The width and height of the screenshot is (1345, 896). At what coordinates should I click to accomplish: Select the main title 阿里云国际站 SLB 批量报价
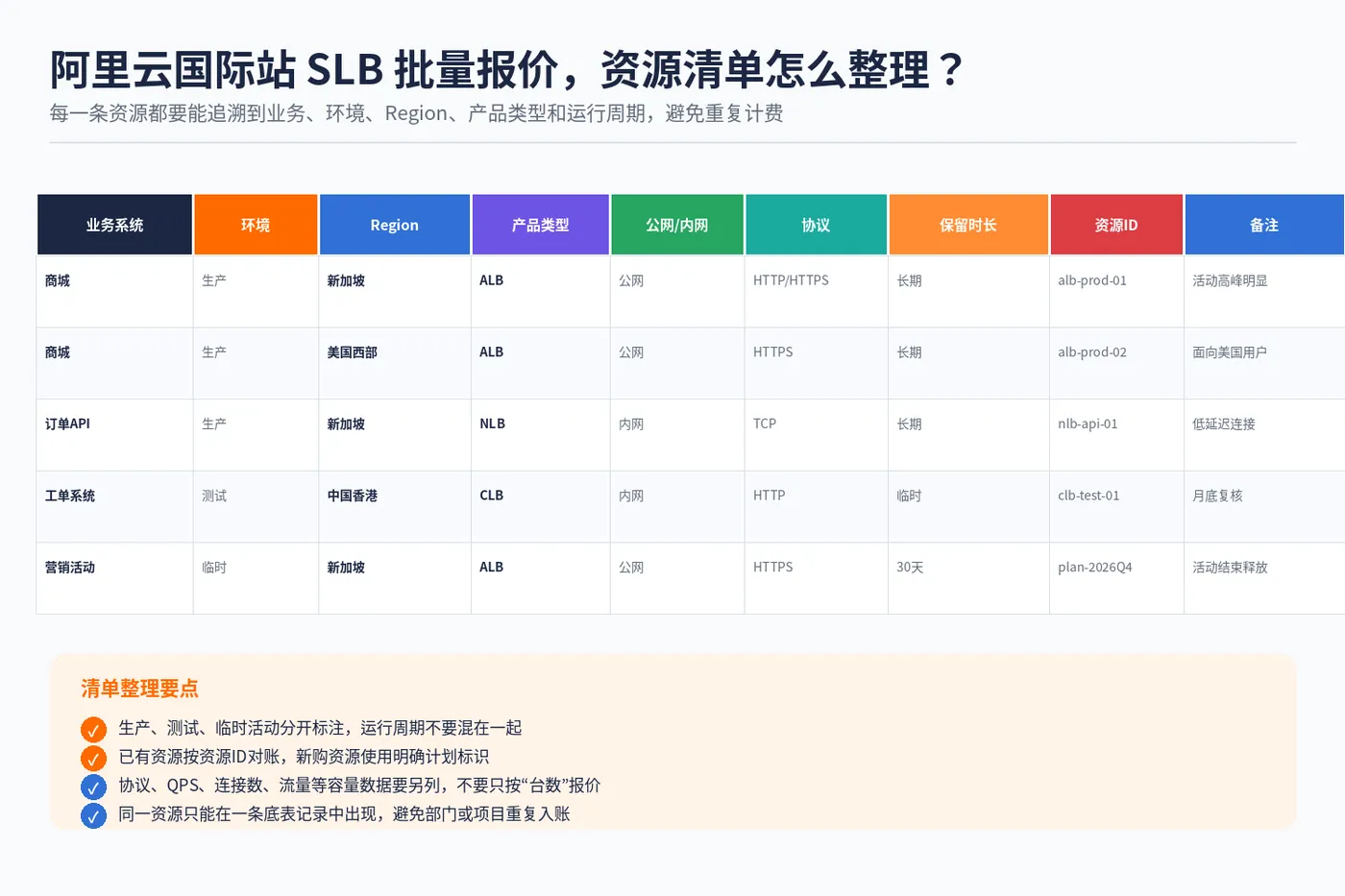(x=507, y=69)
